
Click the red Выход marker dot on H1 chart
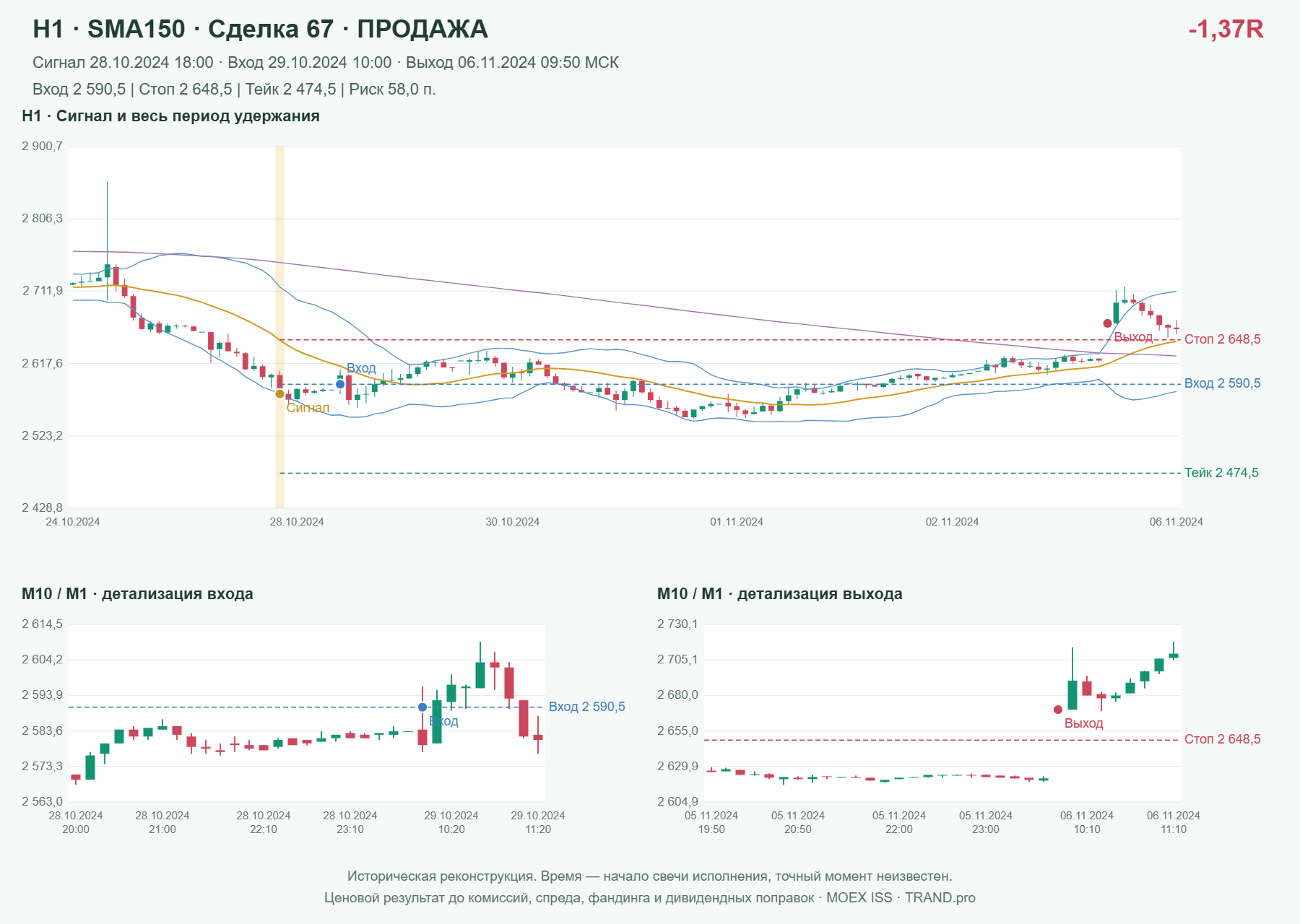(1107, 323)
